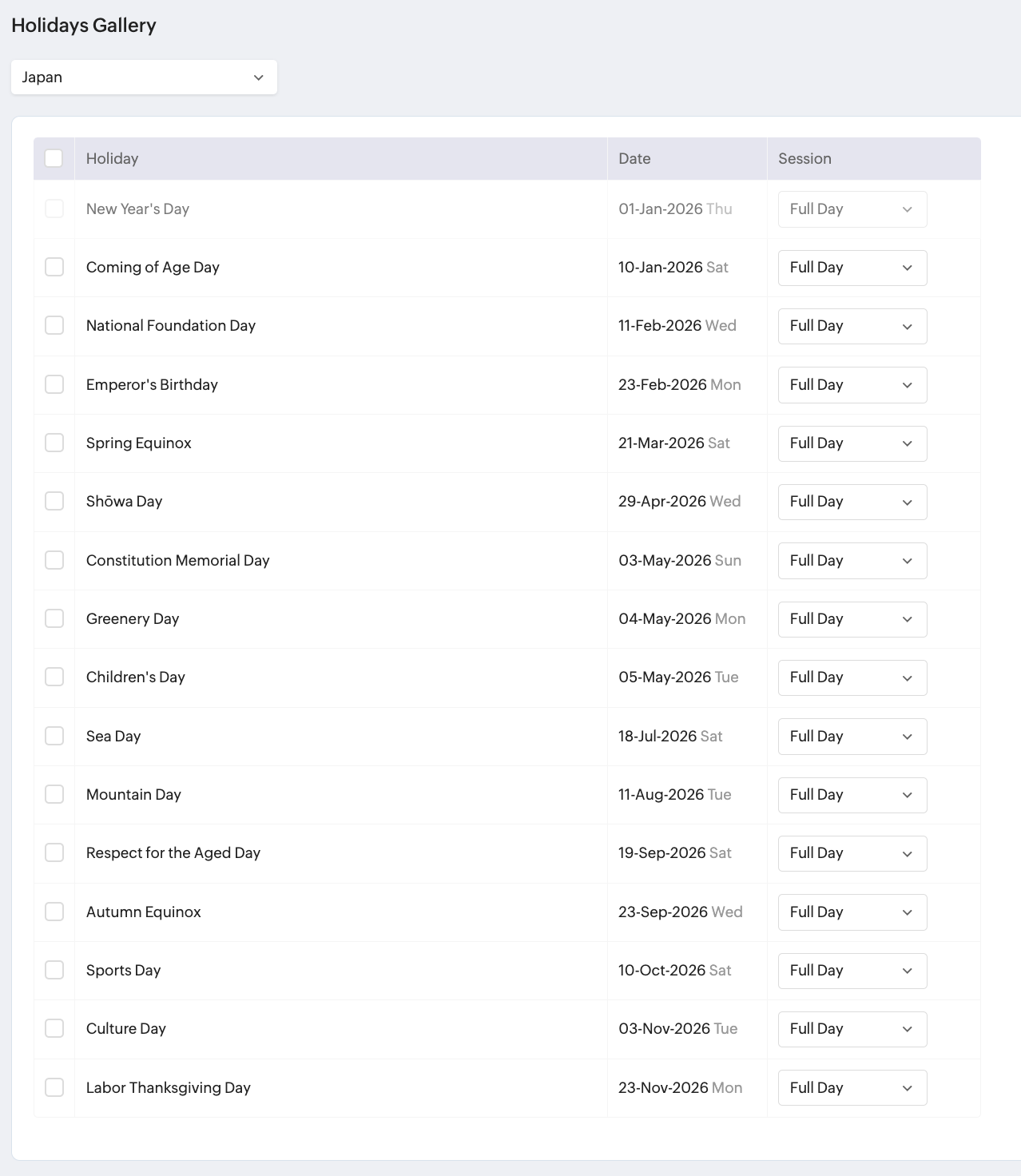Viewport: 1021px width, 1176px height.
Task: Check the Greenery Day row checkbox
Action: [54, 618]
